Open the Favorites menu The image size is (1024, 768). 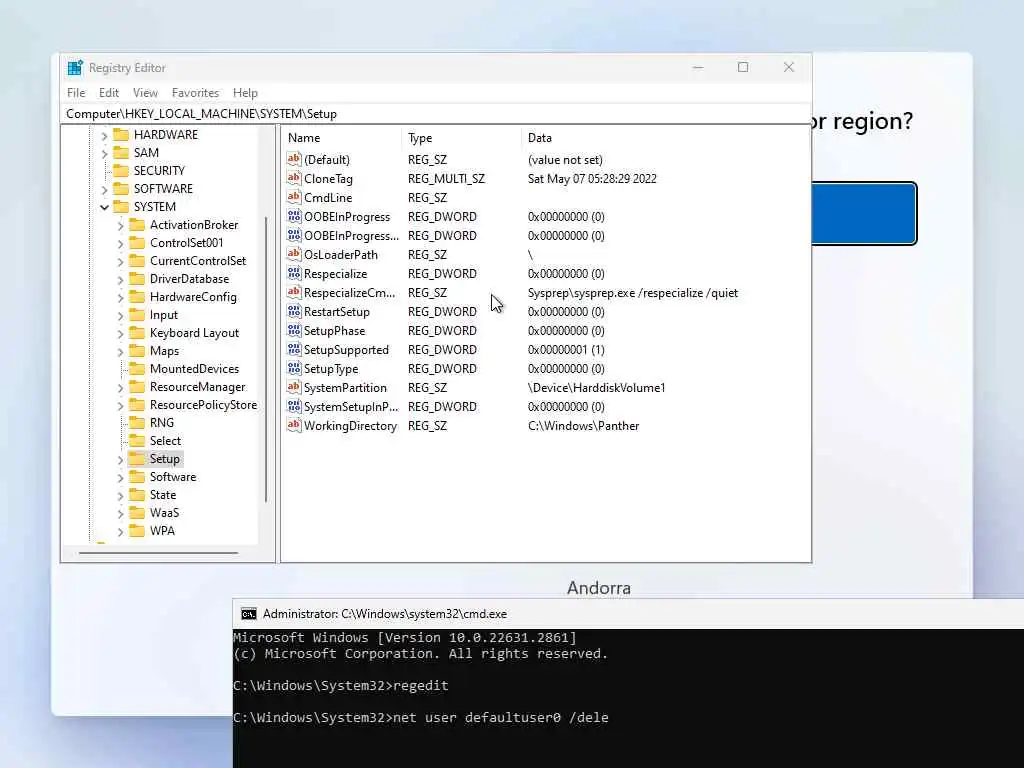195,93
